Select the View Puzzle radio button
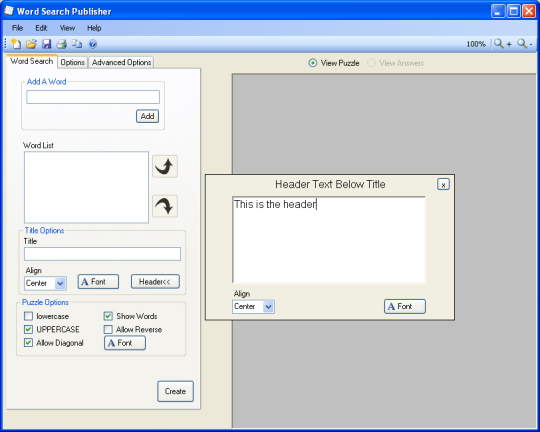The width and height of the screenshot is (540, 432). (312, 63)
